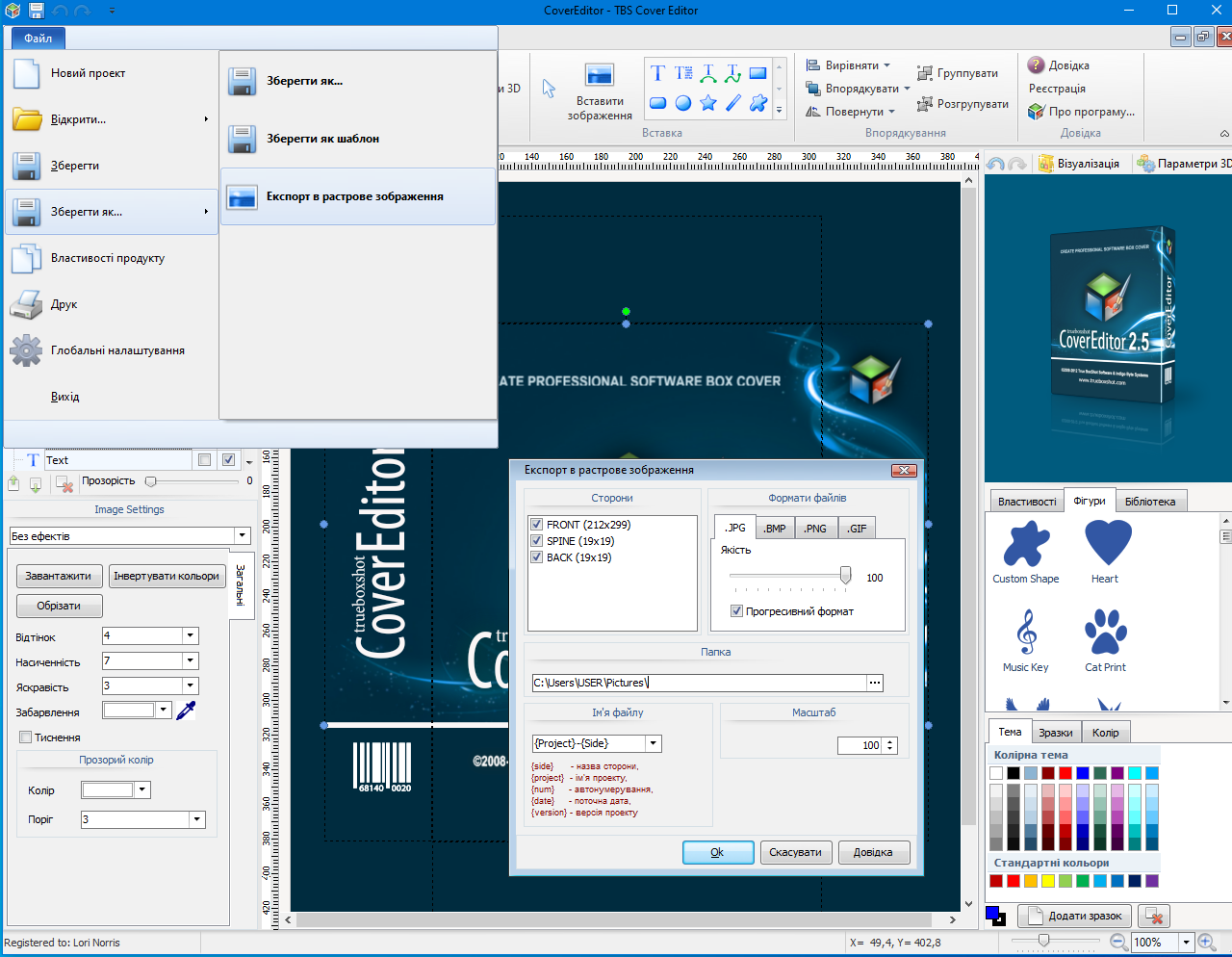This screenshot has height=957, width=1232.
Task: Uncheck the SPINE (19x19) side
Action: point(536,541)
